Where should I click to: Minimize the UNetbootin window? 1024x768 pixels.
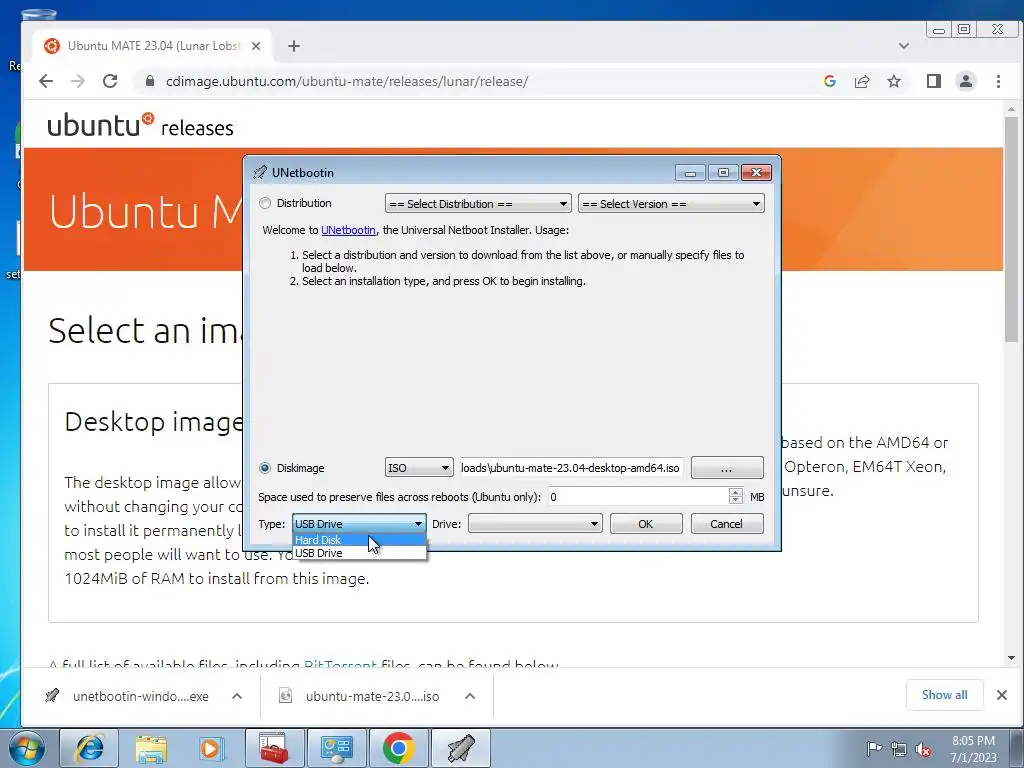click(690, 172)
